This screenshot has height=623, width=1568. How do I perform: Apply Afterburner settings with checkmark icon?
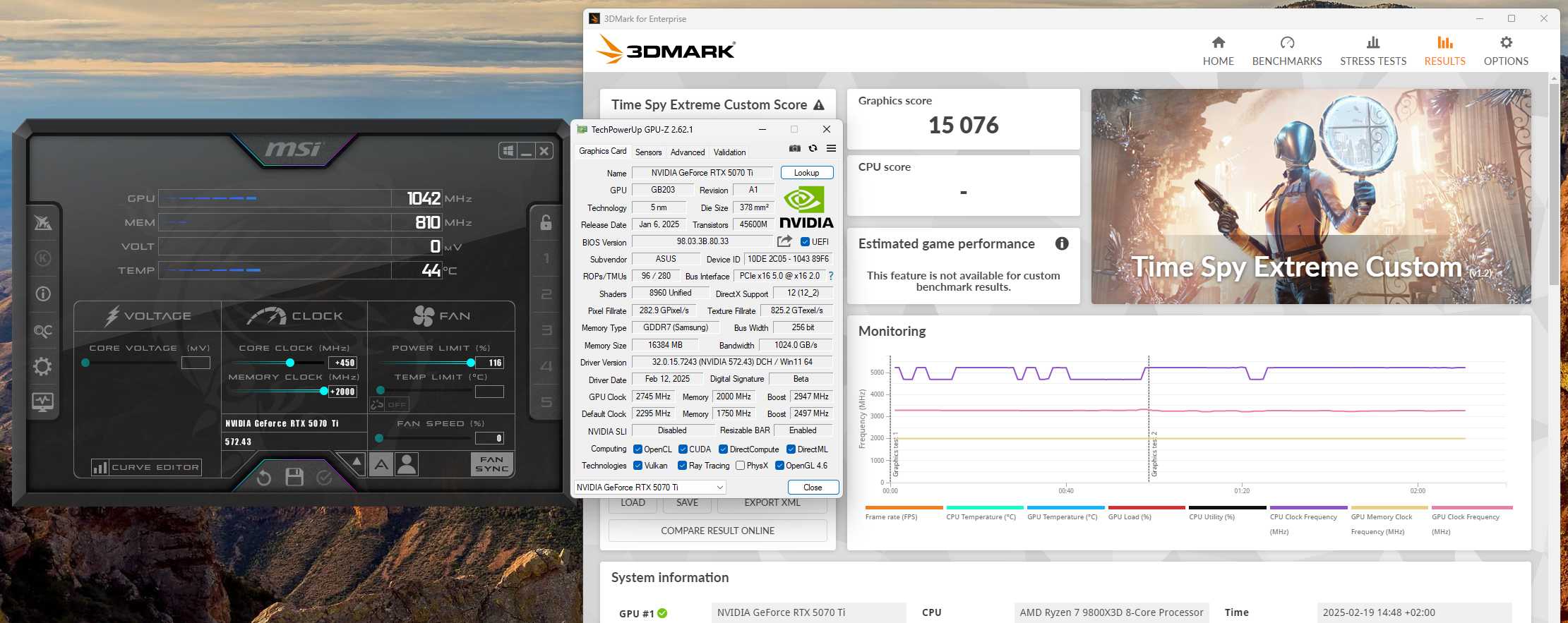(x=324, y=478)
